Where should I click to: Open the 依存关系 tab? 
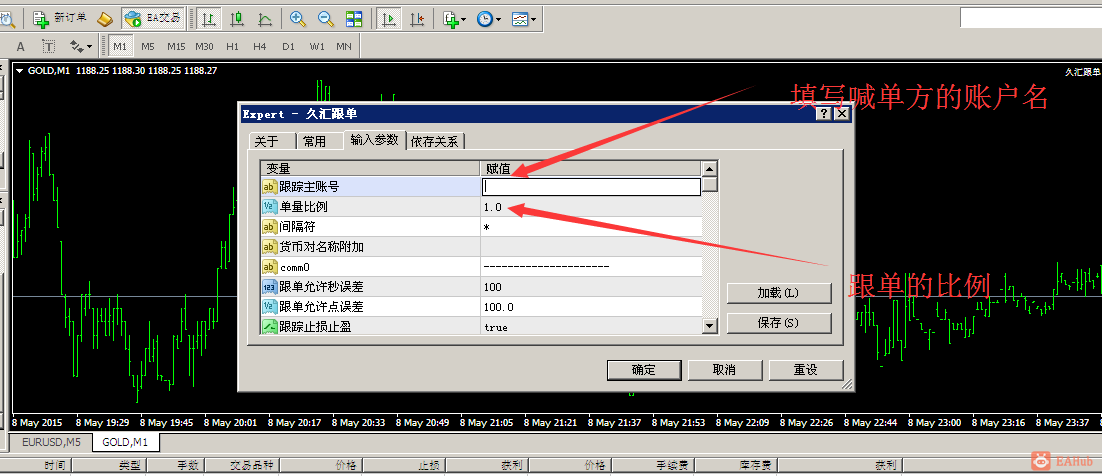(x=436, y=141)
